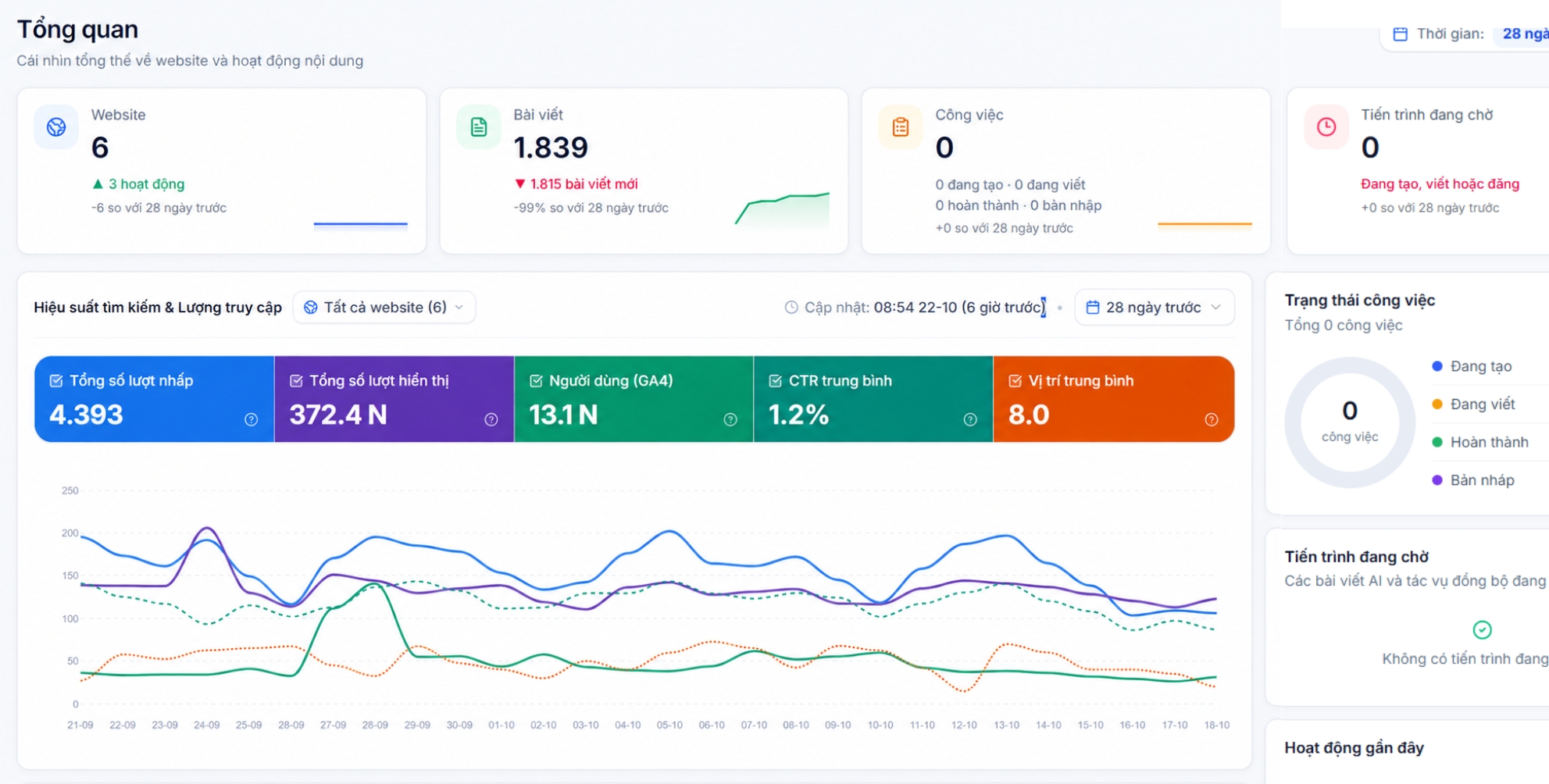The height and width of the screenshot is (784, 1549).
Task: Click the help icon on Người dùng (GA4)
Action: click(730, 419)
